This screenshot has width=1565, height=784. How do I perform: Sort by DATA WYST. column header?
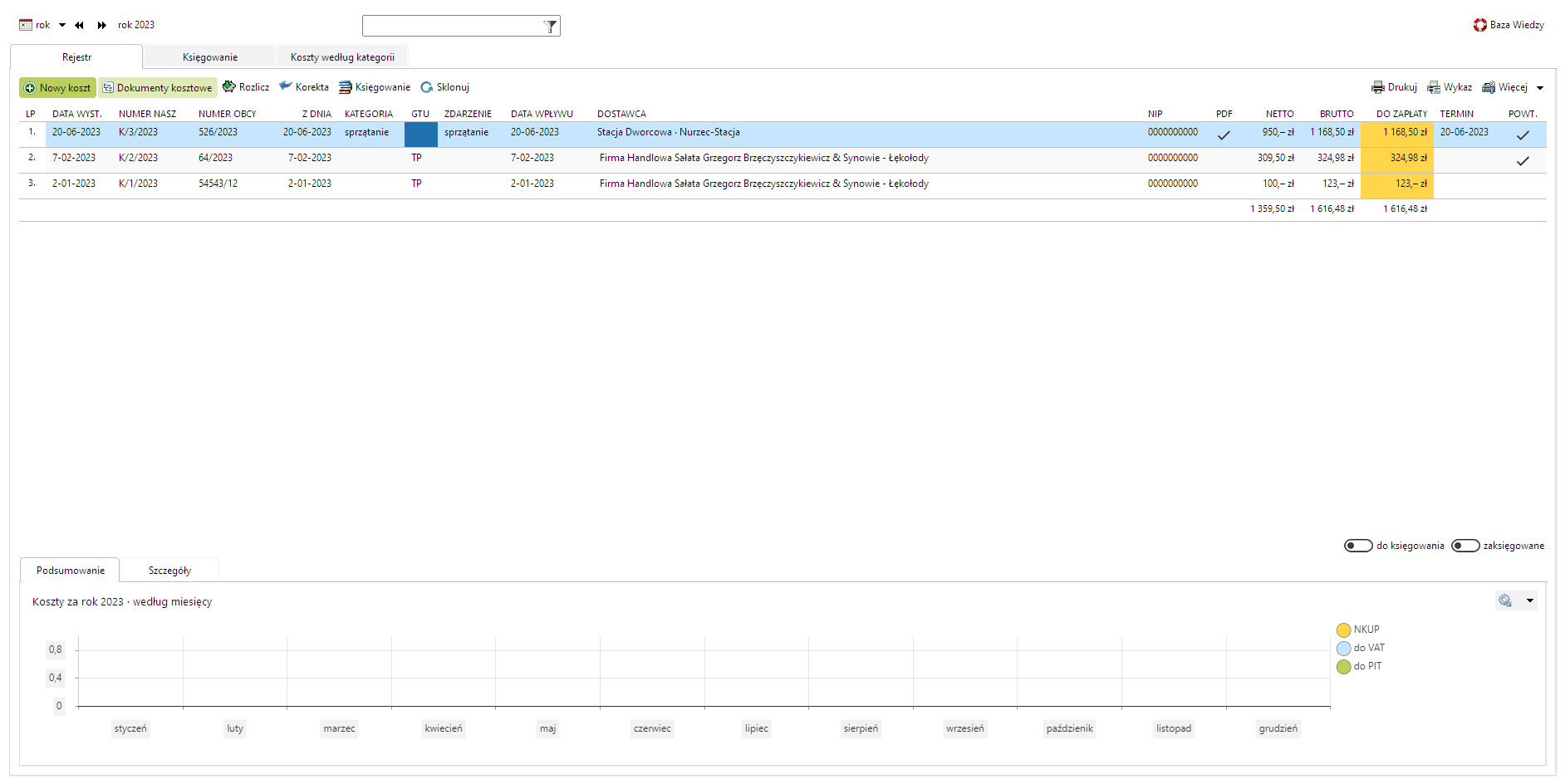click(x=76, y=114)
